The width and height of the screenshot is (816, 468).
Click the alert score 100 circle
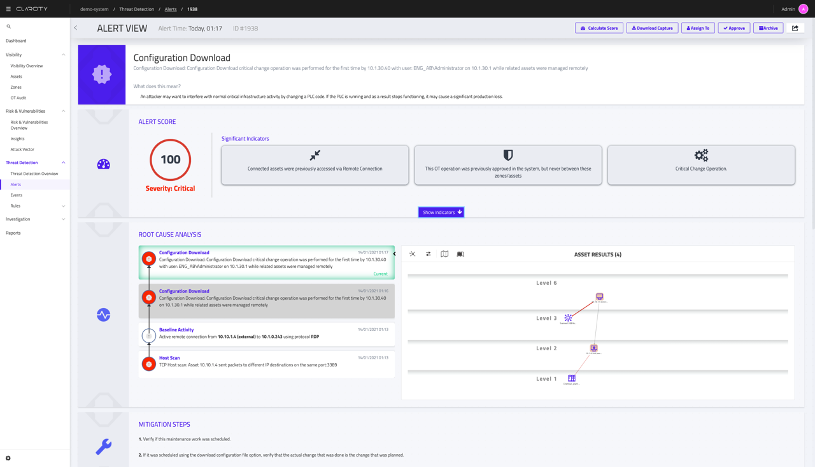170,160
